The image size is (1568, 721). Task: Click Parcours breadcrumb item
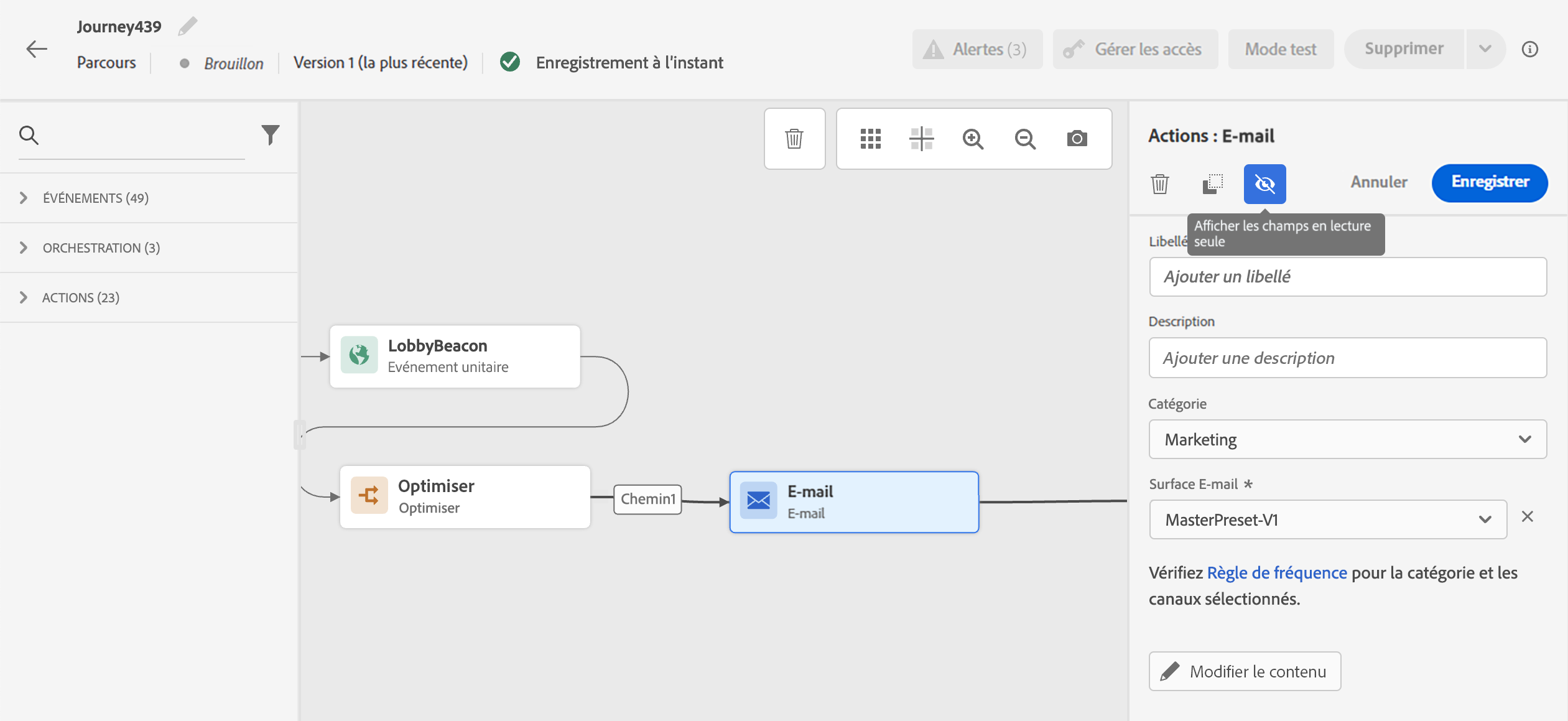pos(106,63)
